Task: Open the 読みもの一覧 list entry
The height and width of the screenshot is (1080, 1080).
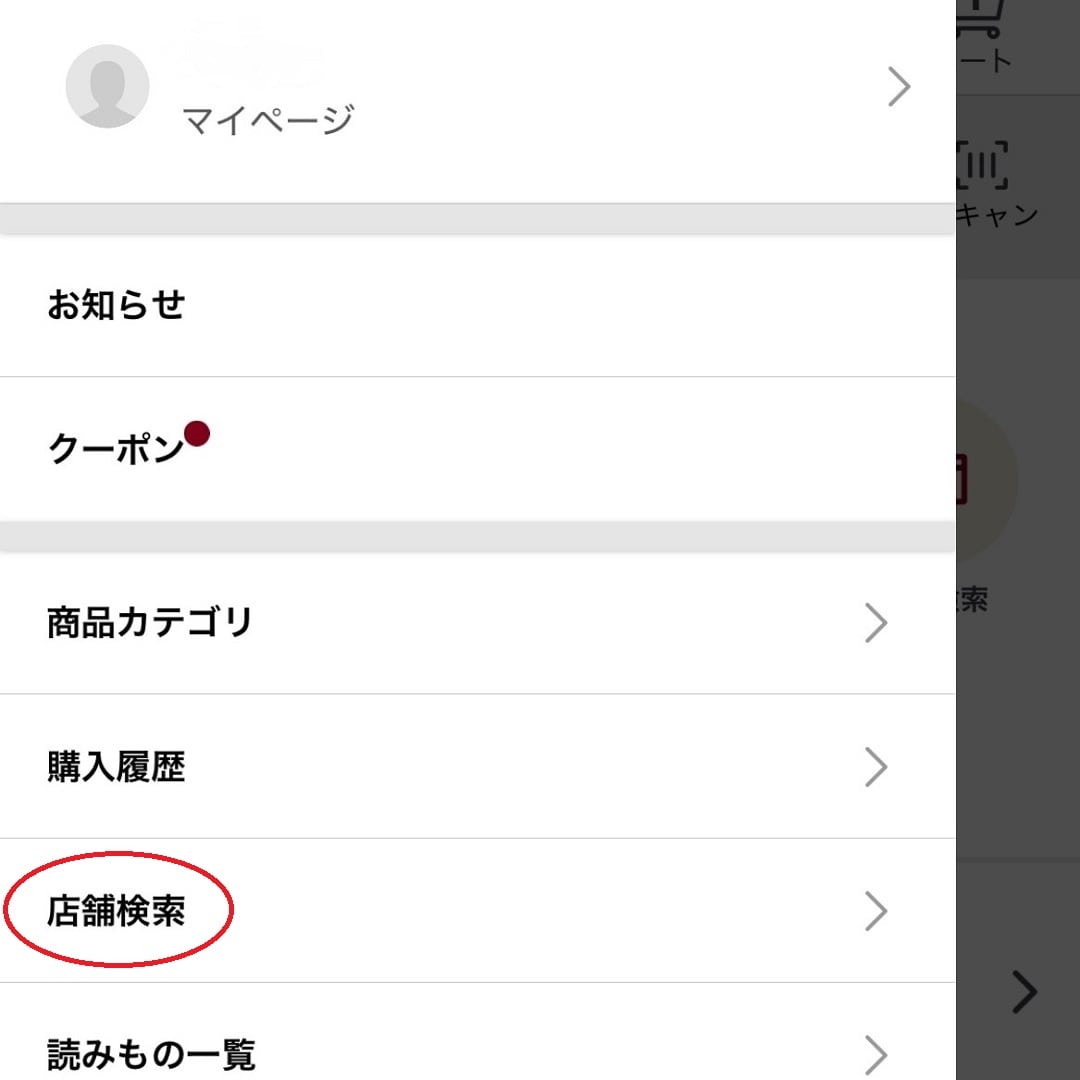Action: (x=477, y=1032)
